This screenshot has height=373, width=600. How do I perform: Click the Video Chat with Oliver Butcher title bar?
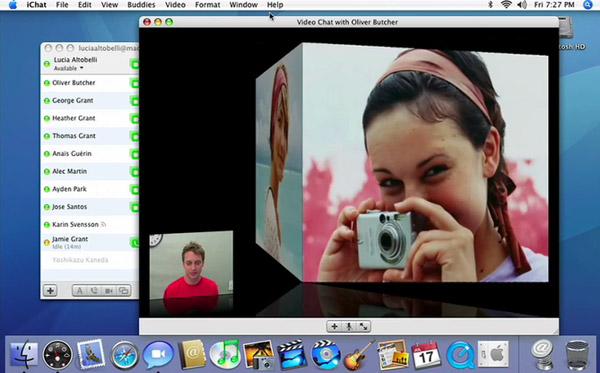coord(348,22)
